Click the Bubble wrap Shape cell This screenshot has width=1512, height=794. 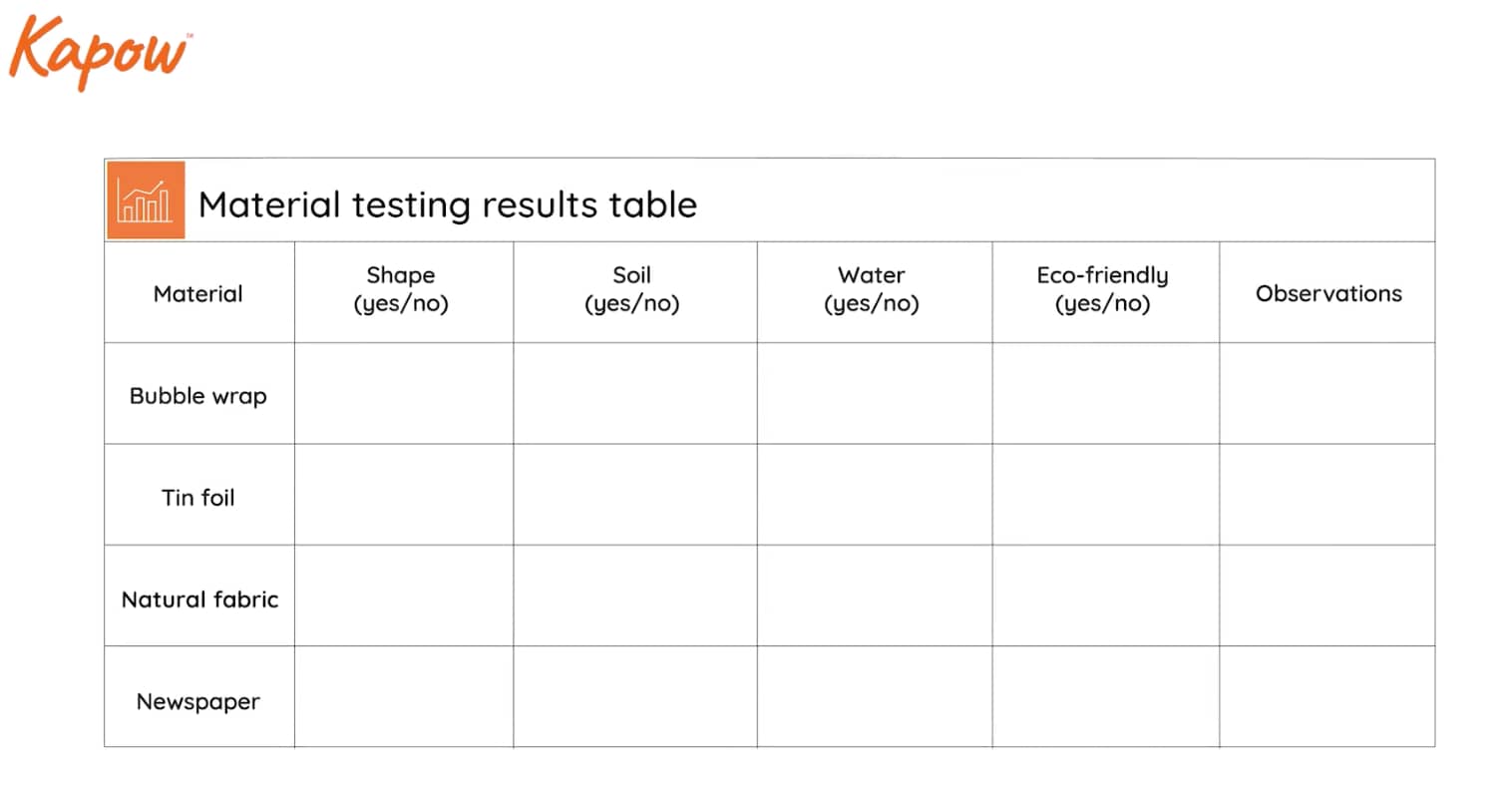(404, 394)
